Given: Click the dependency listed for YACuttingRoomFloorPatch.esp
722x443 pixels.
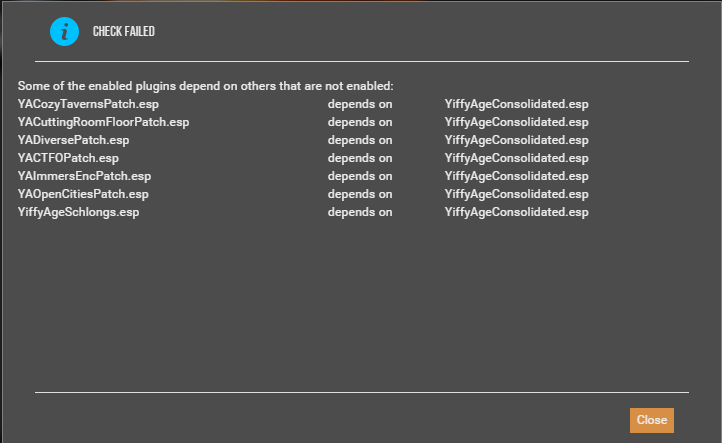Looking at the screenshot, I should [517, 122].
